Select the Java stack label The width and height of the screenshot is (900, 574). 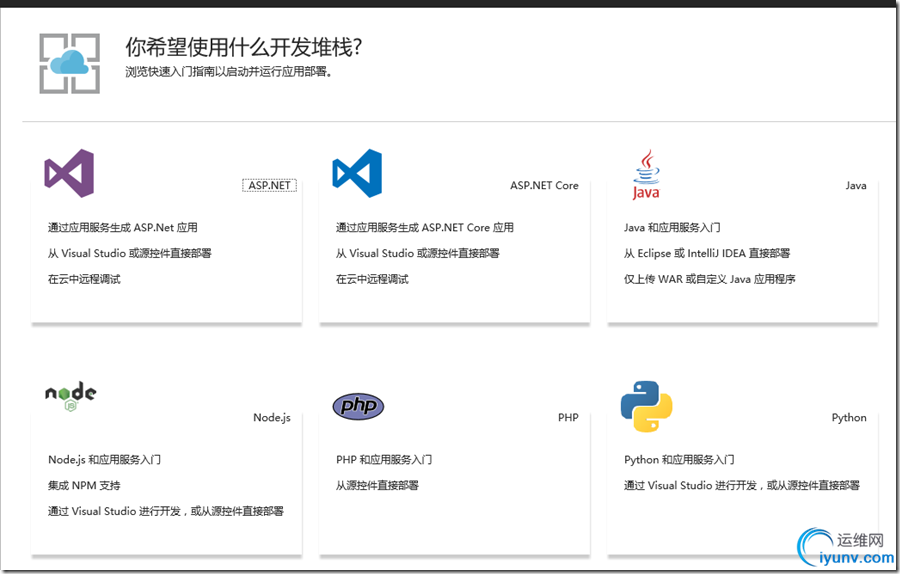[x=856, y=185]
